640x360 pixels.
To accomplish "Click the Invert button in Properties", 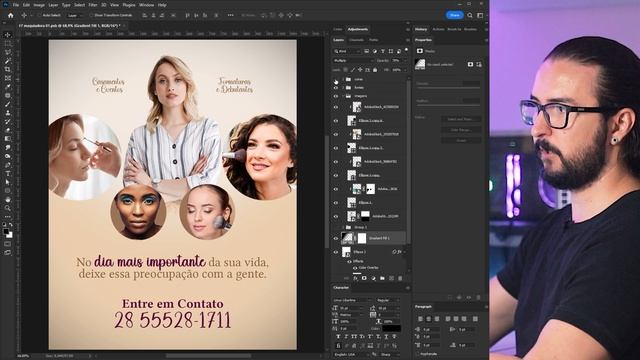I will 461,140.
